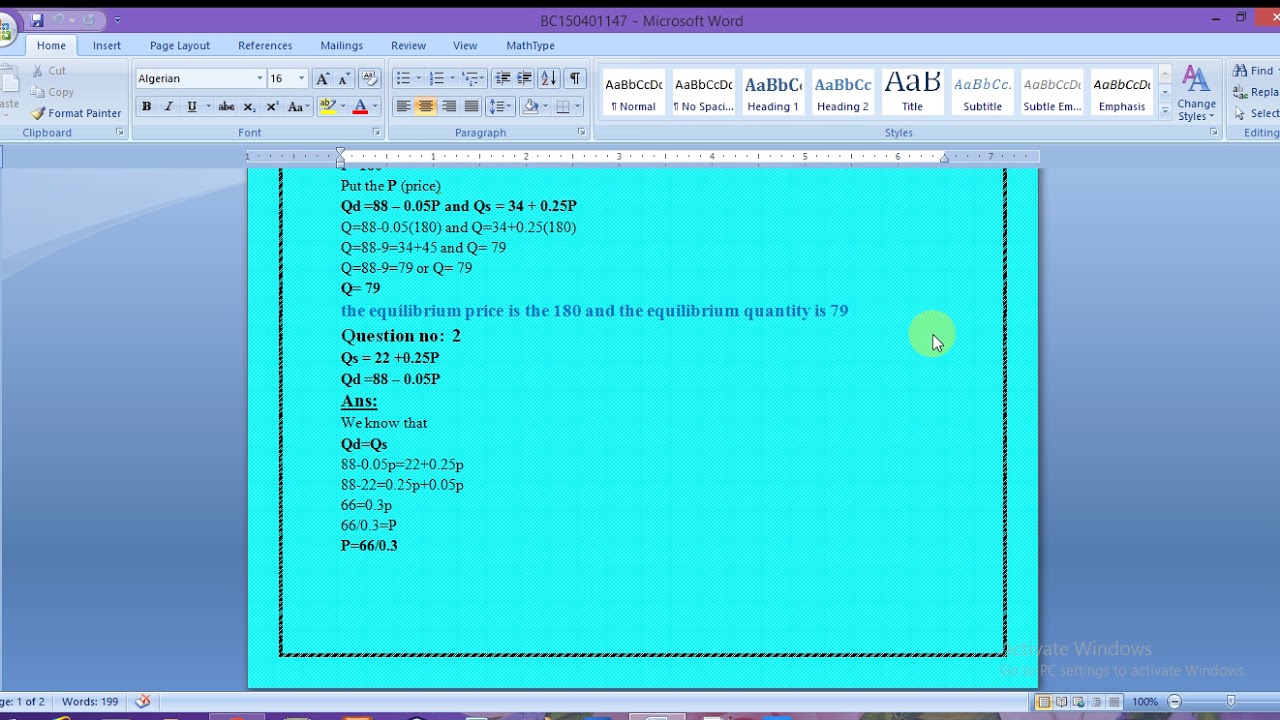This screenshot has height=720, width=1280.
Task: Click the Format Painter brush
Action: tap(76, 113)
